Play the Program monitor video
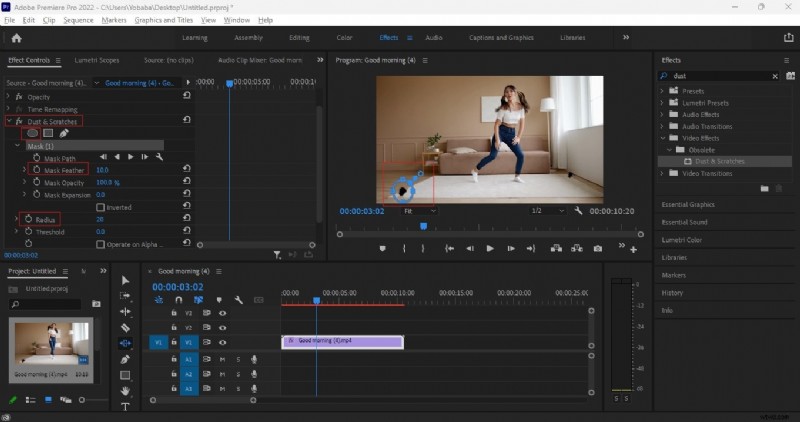 pyautogui.click(x=490, y=249)
